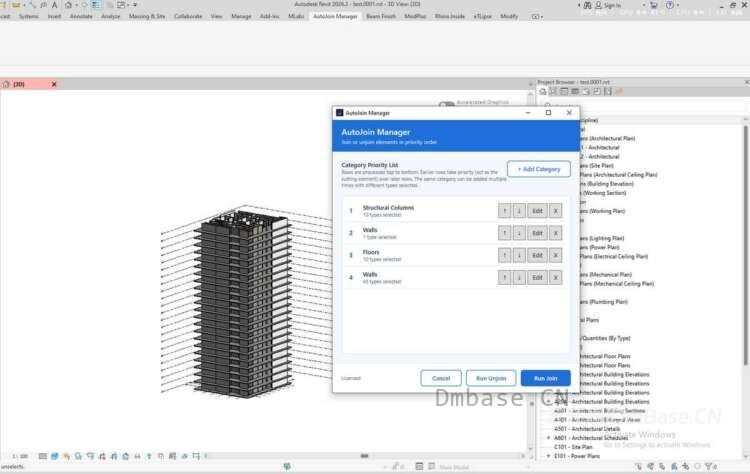750x474 pixels.
Task: Open Visual Style icon in view control bar
Action: coord(55,456)
